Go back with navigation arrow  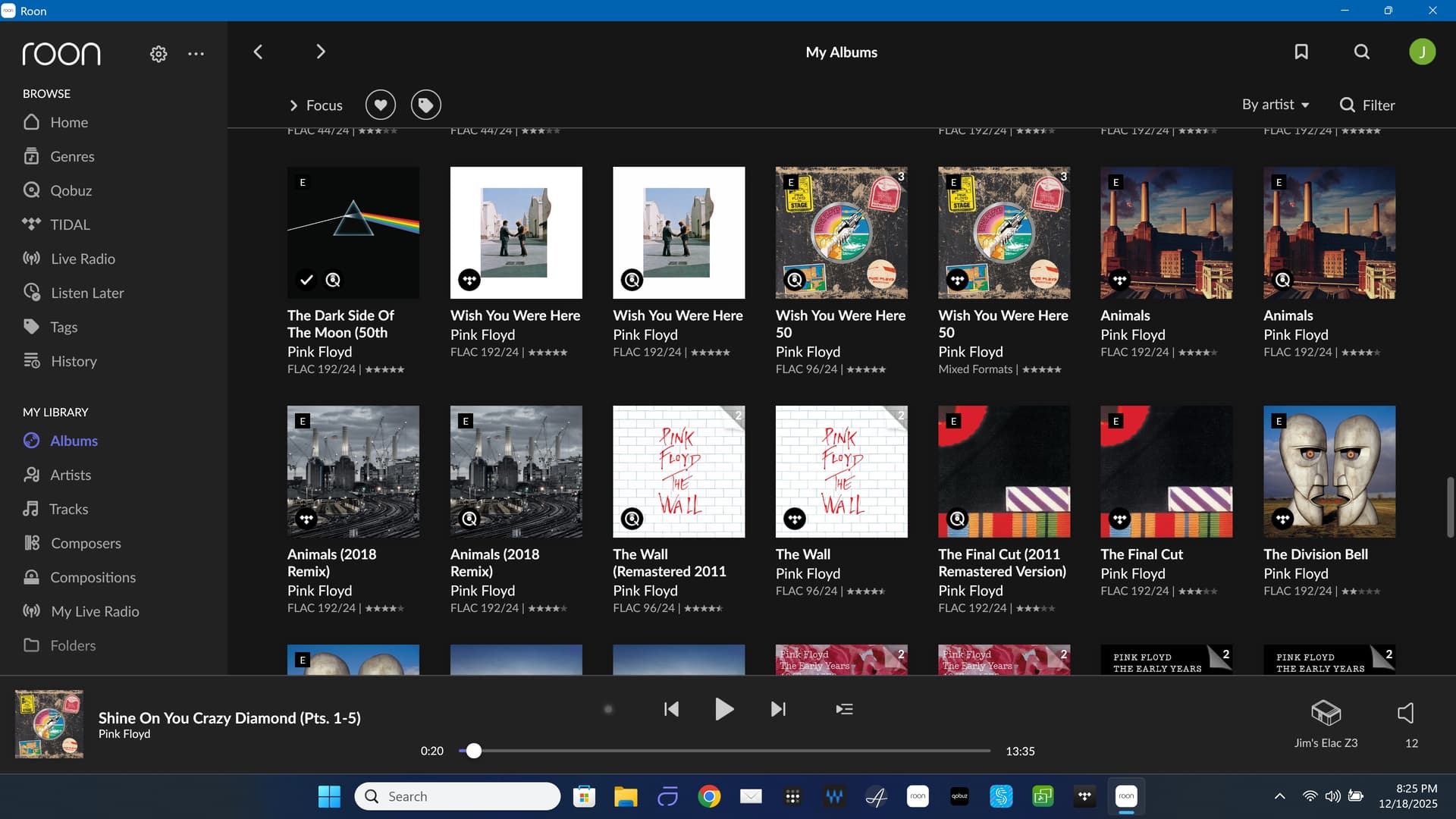(258, 52)
